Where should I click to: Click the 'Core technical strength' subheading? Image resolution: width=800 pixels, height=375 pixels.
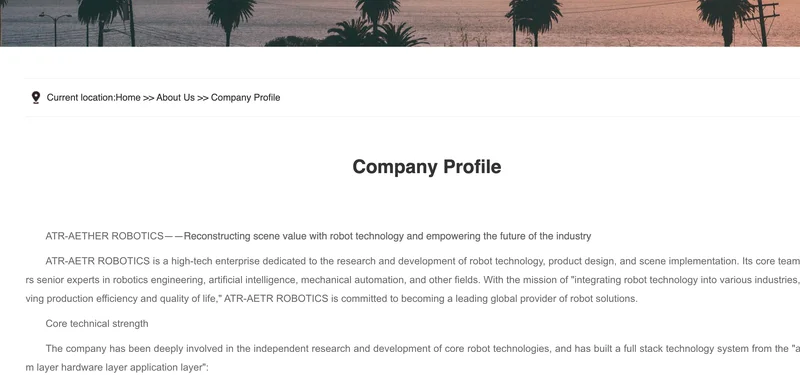[97, 323]
